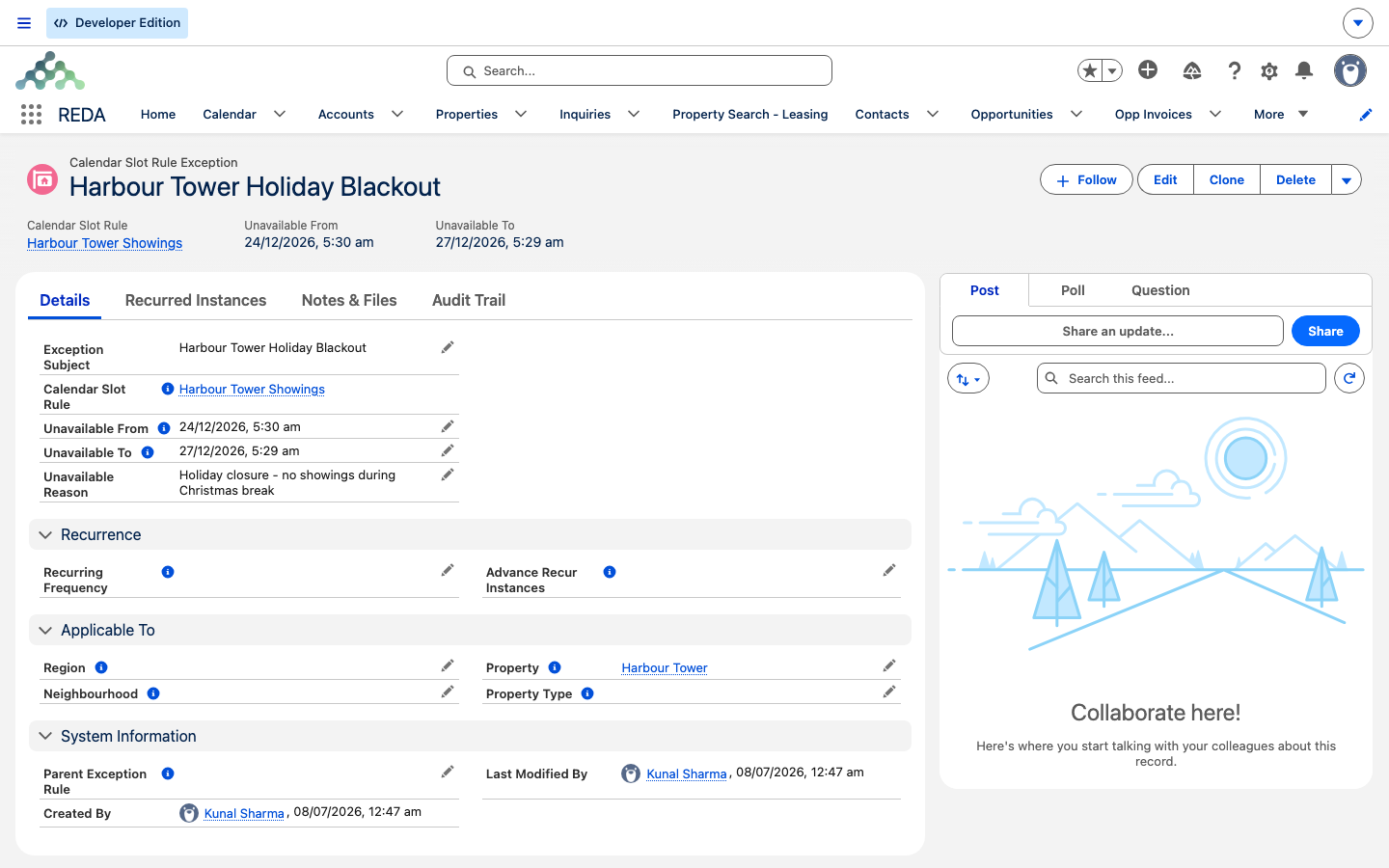Open the feed sort options dropdown
This screenshot has width=1389, height=868.
click(968, 379)
